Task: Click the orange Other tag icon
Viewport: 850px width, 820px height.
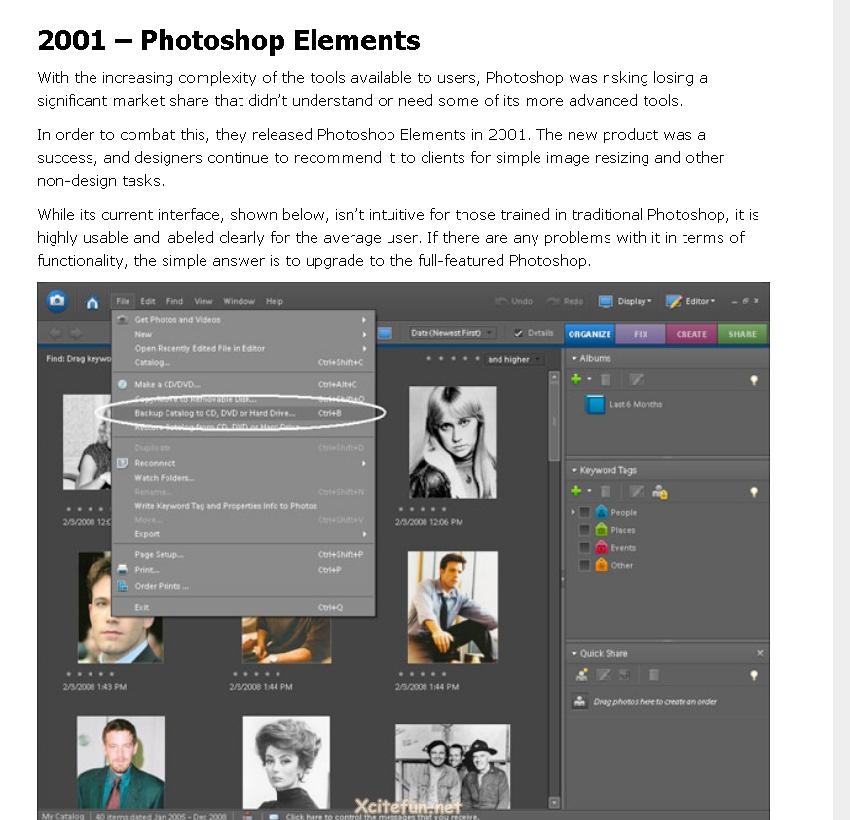Action: pos(601,565)
